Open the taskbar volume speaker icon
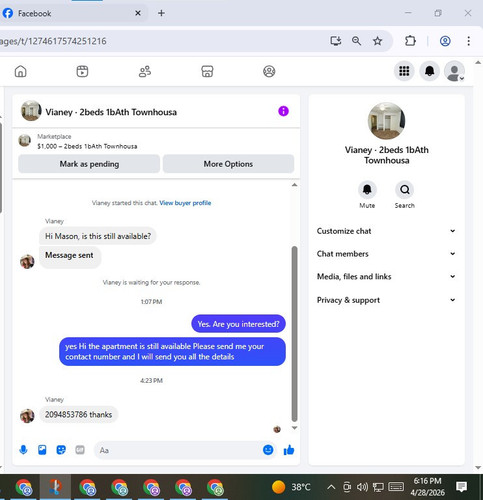The height and width of the screenshot is (500, 483). (362, 487)
